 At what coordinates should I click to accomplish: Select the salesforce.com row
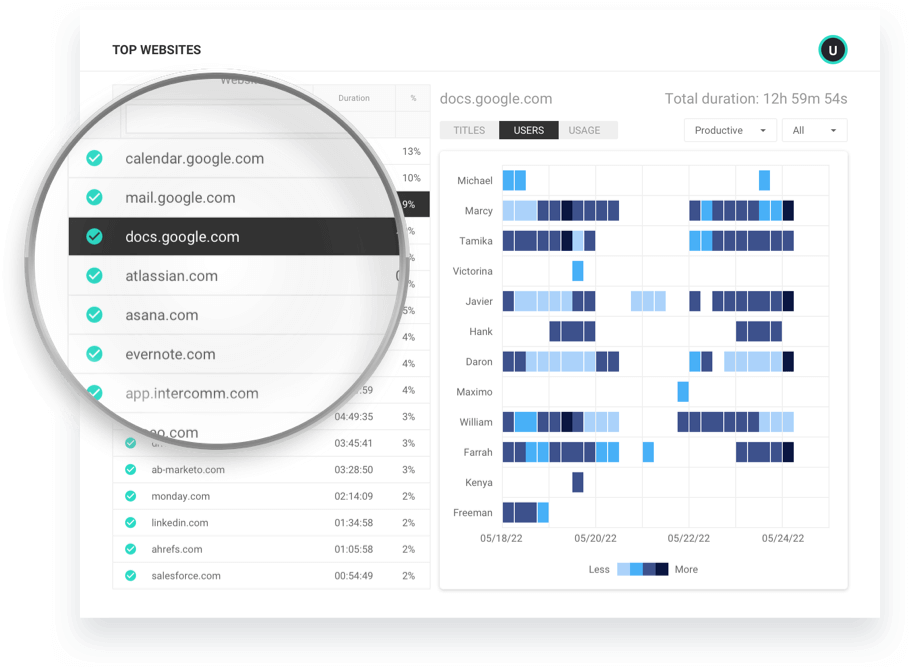[x=271, y=576]
